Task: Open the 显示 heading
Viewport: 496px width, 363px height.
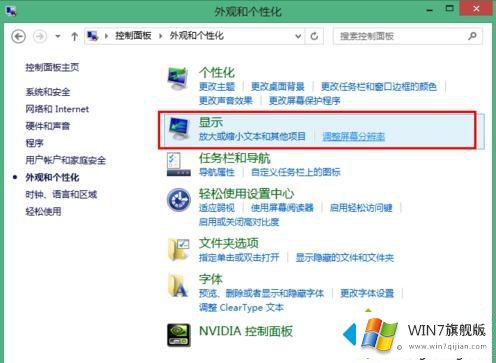Action: tap(211, 122)
